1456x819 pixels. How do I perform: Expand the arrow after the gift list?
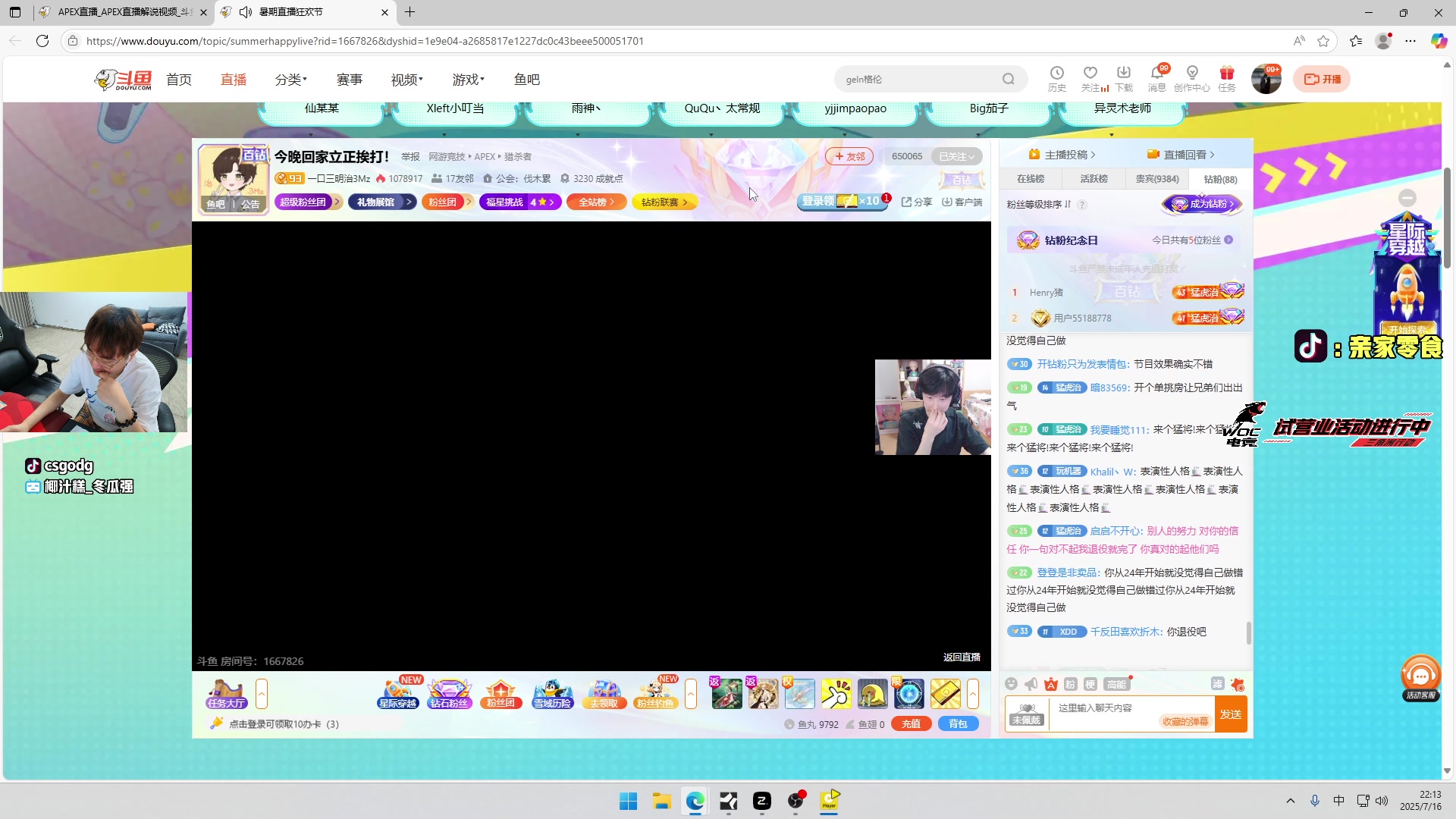(x=973, y=694)
